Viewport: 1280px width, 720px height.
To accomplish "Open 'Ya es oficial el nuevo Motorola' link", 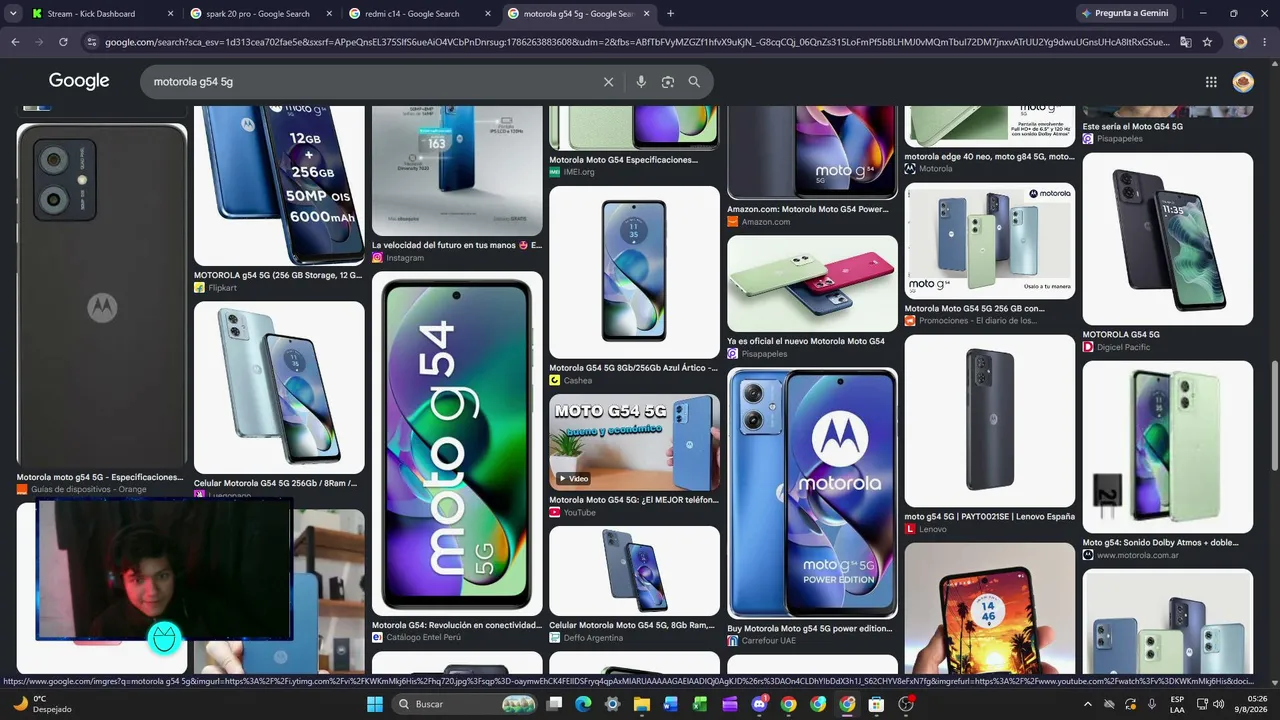I will pos(806,341).
